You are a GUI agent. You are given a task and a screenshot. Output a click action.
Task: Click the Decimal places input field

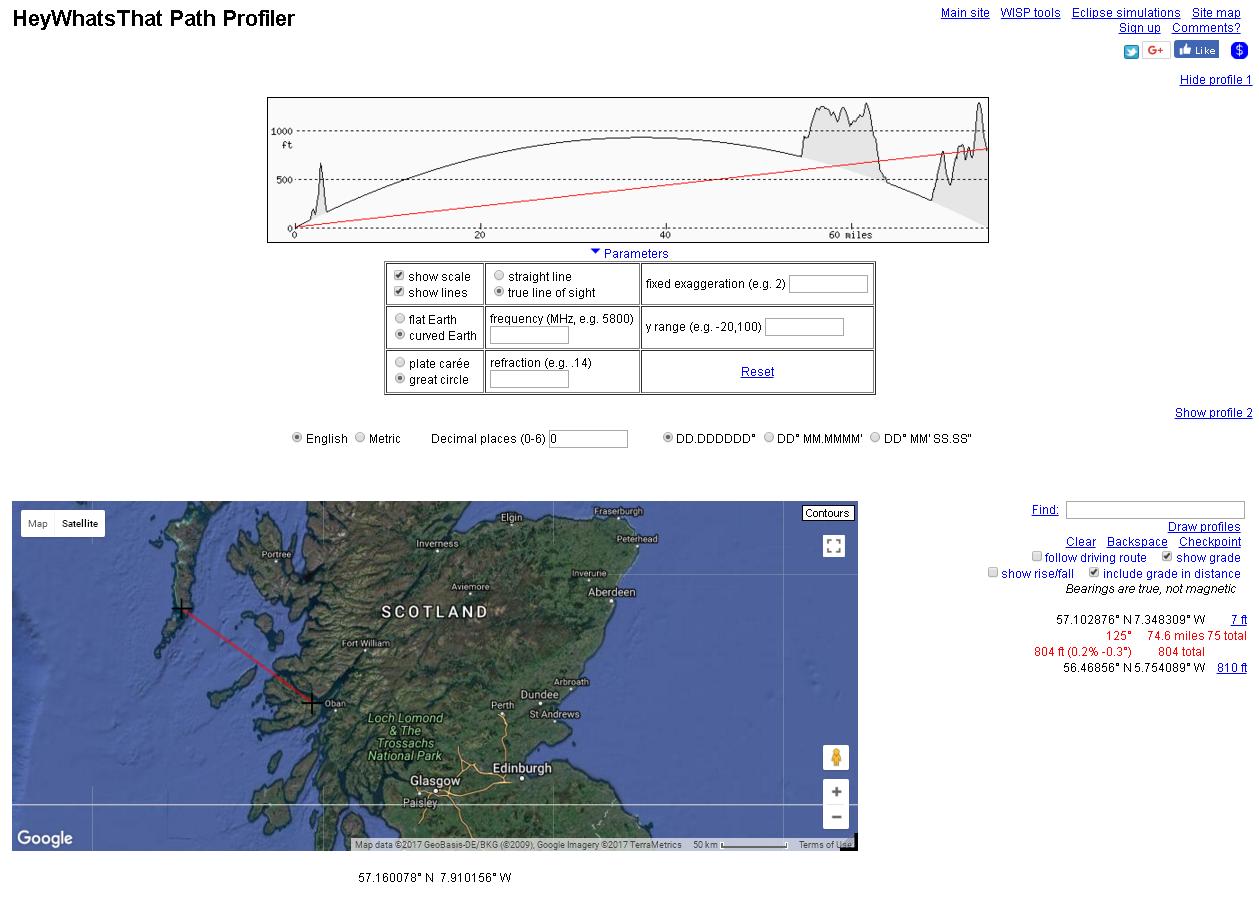(588, 438)
